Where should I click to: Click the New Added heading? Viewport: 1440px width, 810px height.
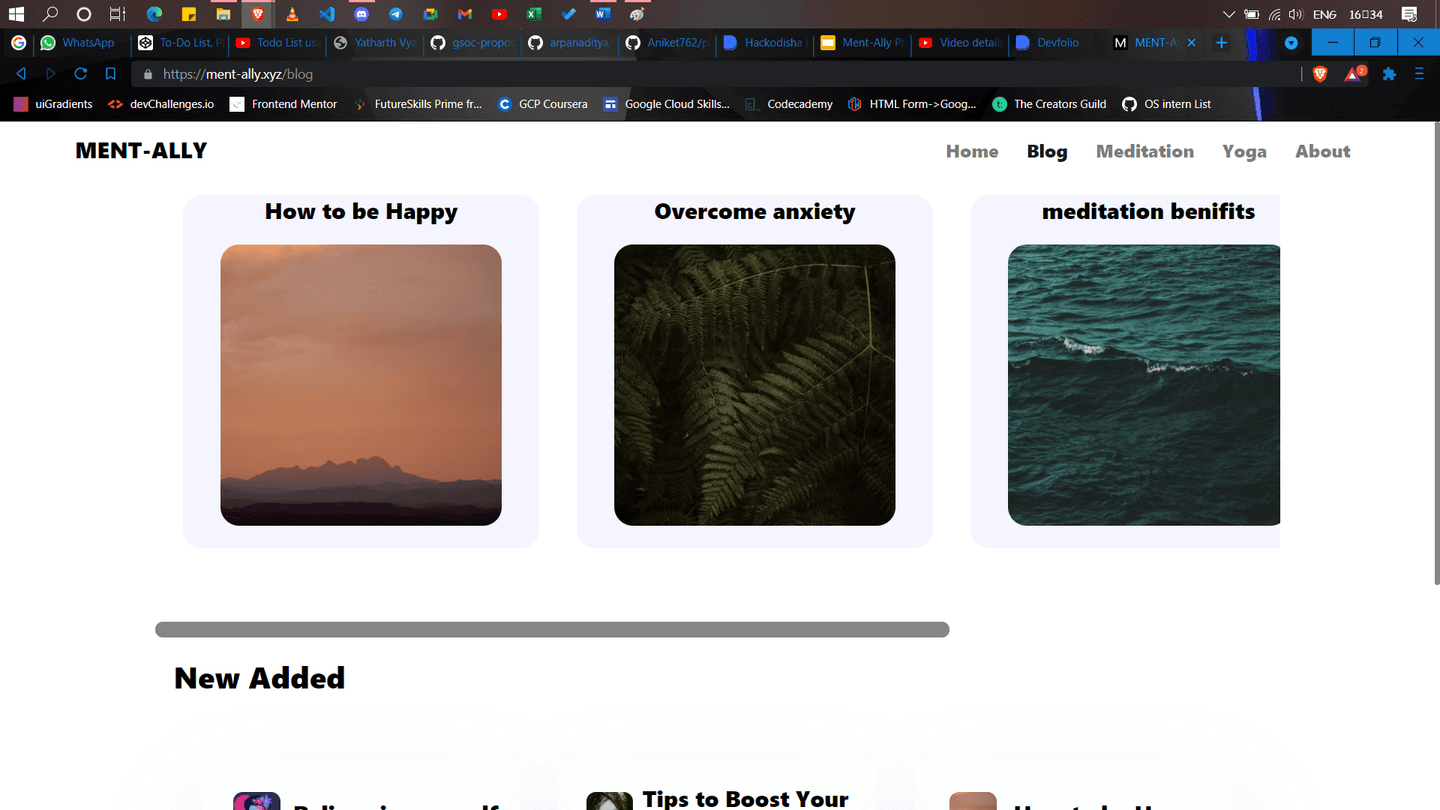(259, 678)
